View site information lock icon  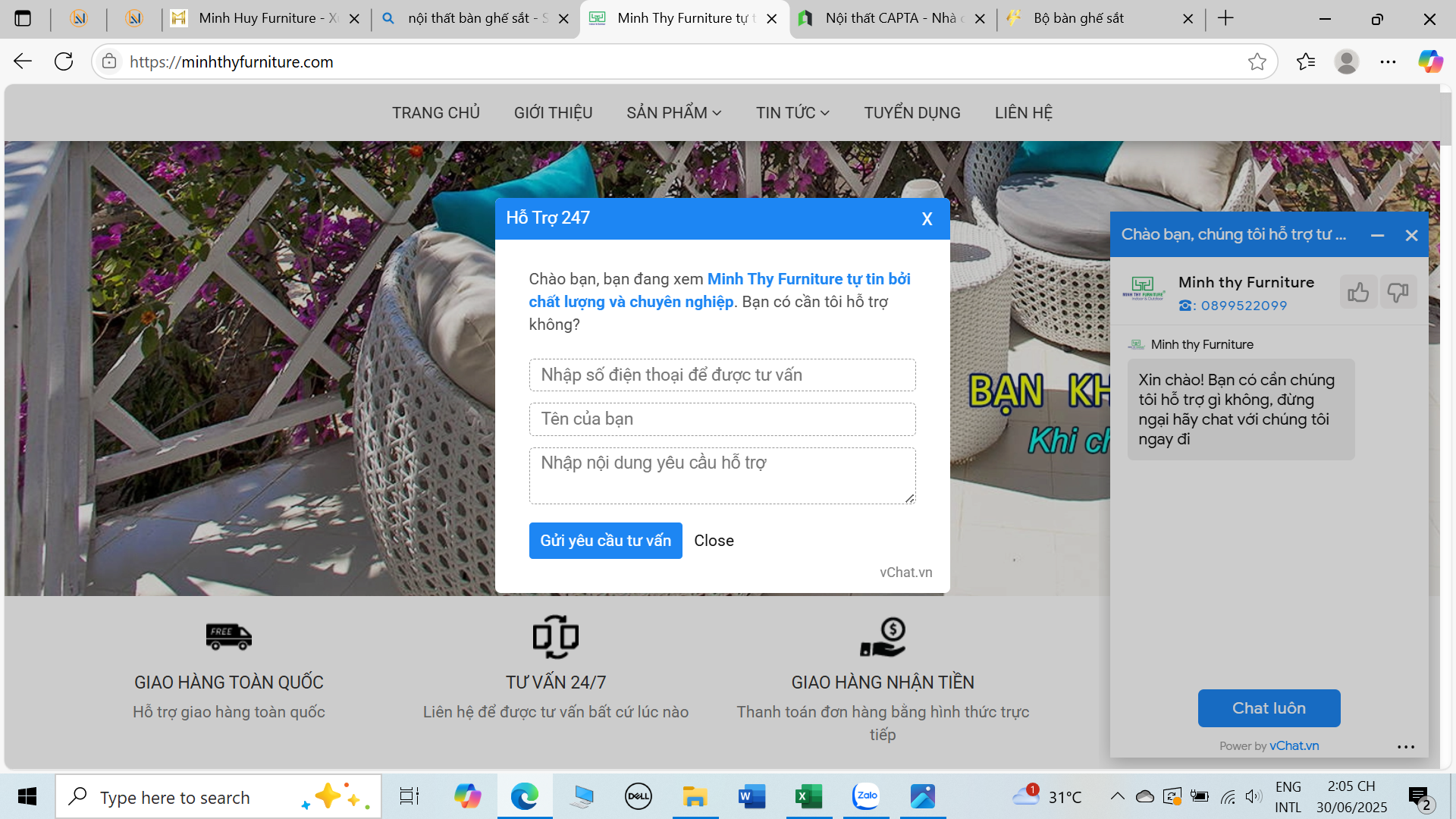(109, 61)
